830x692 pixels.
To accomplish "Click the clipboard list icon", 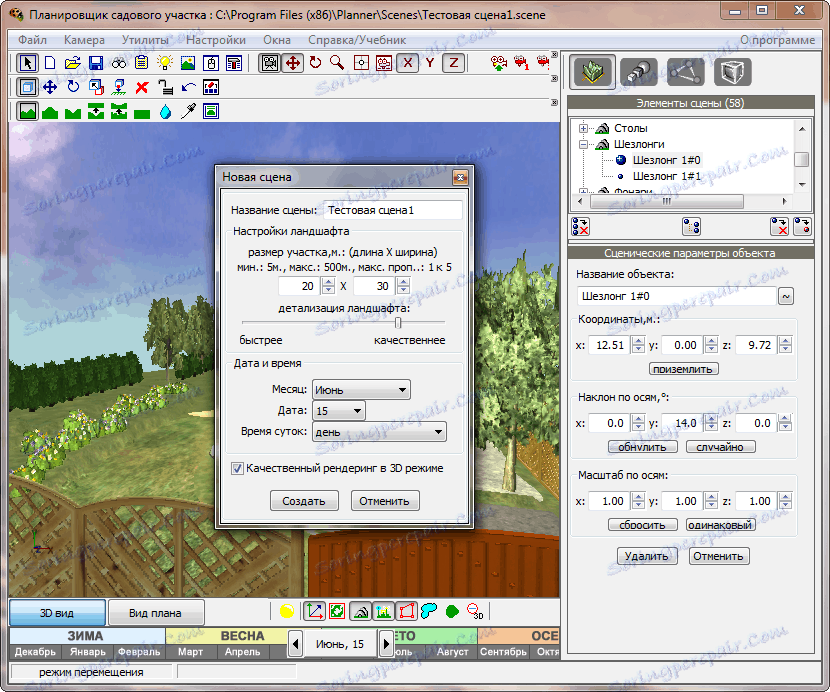I will tap(141, 63).
